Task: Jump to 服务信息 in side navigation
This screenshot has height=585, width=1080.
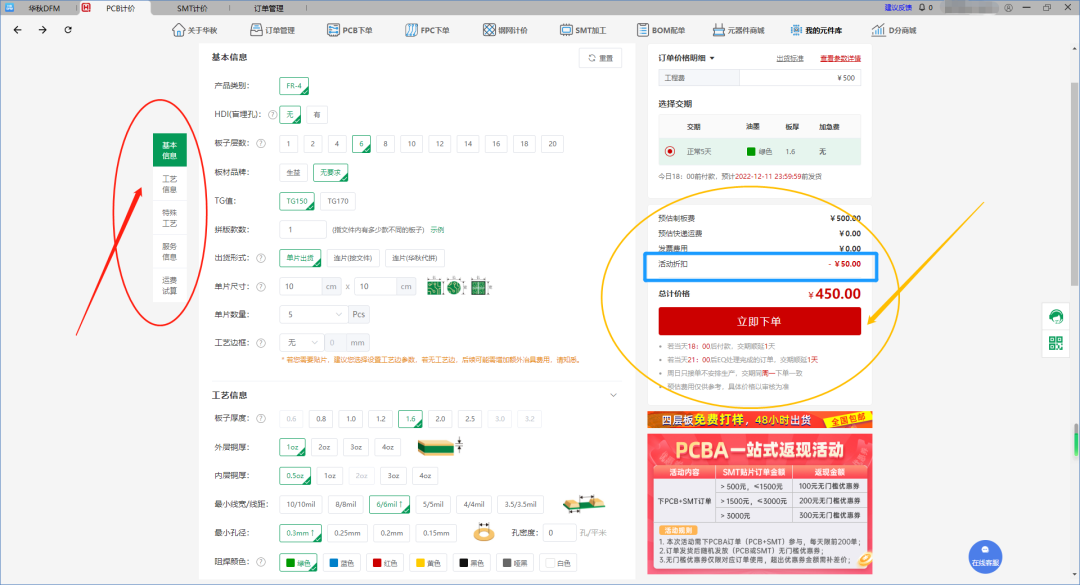Action: pyautogui.click(x=169, y=252)
